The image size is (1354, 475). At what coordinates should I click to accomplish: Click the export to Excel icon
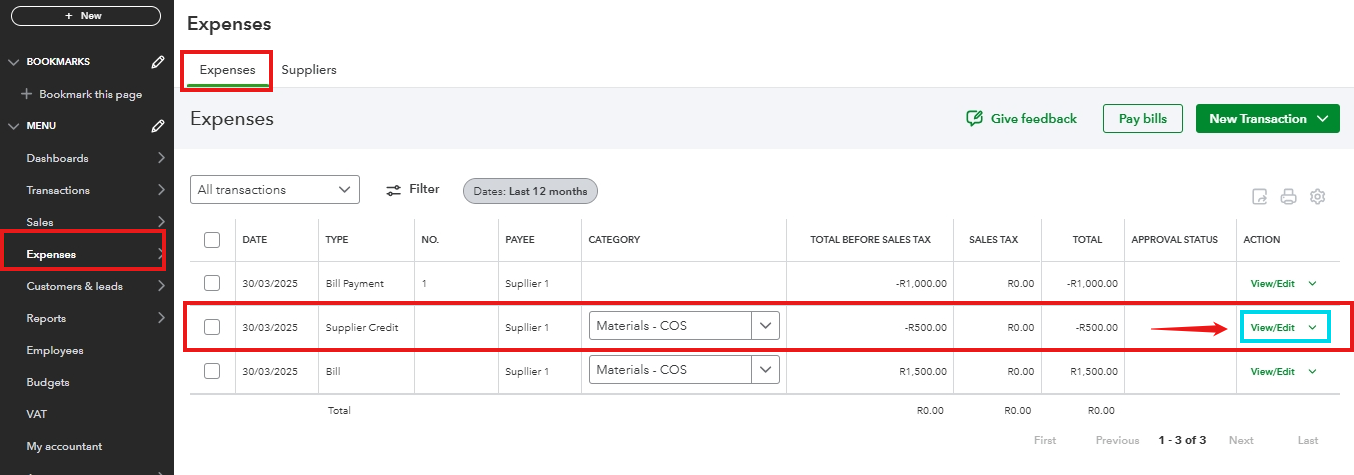click(x=1260, y=197)
